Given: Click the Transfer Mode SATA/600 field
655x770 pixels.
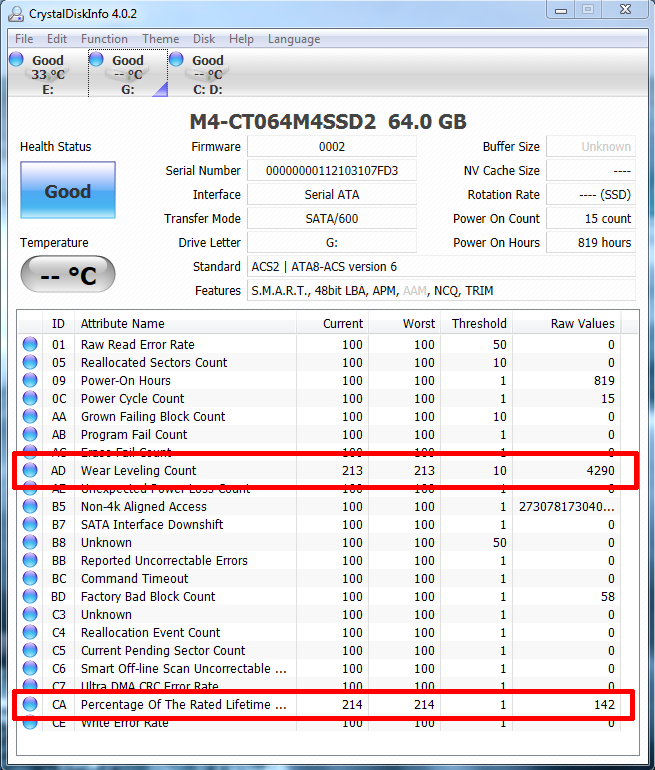Looking at the screenshot, I should [x=332, y=219].
